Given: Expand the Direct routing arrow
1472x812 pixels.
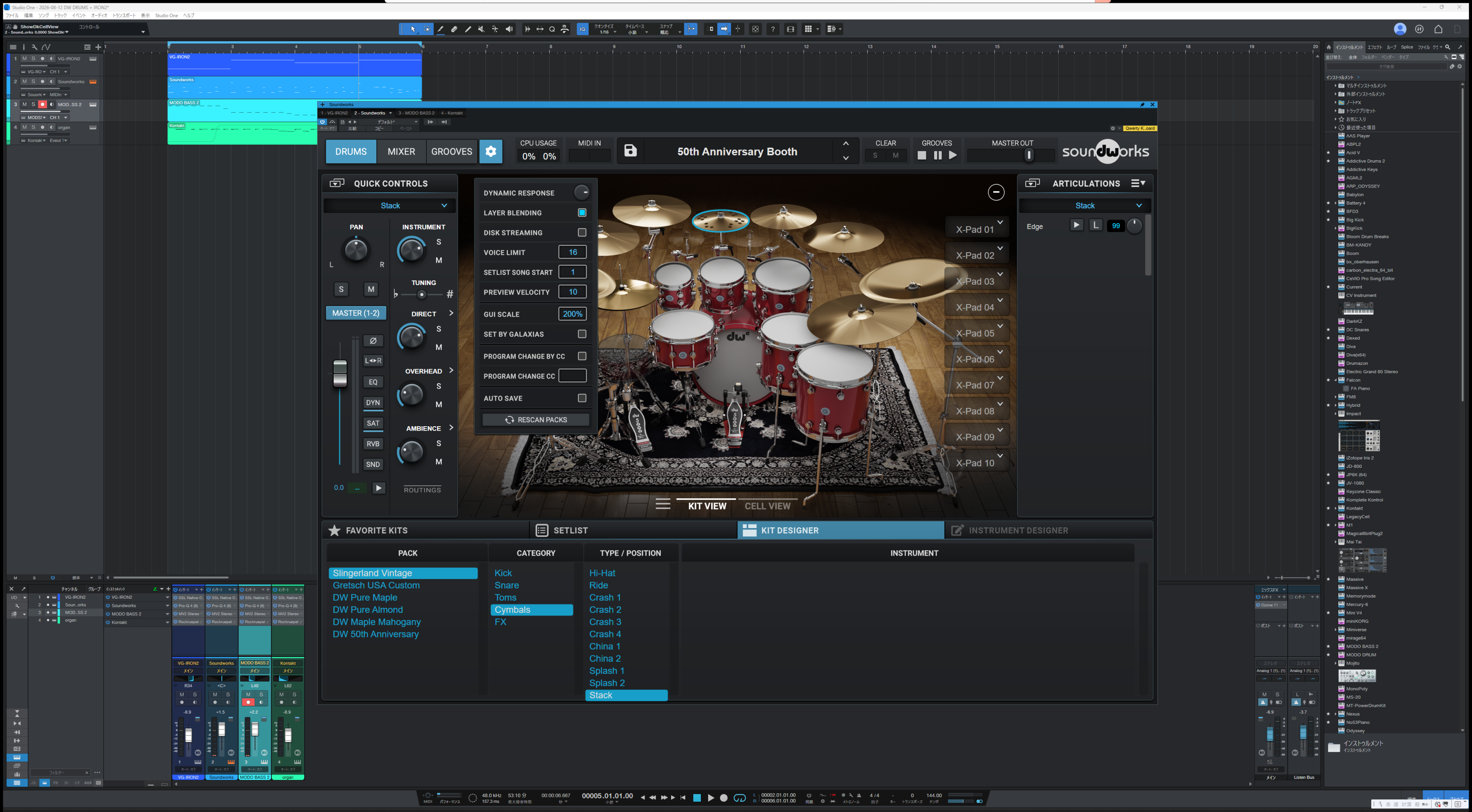Looking at the screenshot, I should pos(451,313).
